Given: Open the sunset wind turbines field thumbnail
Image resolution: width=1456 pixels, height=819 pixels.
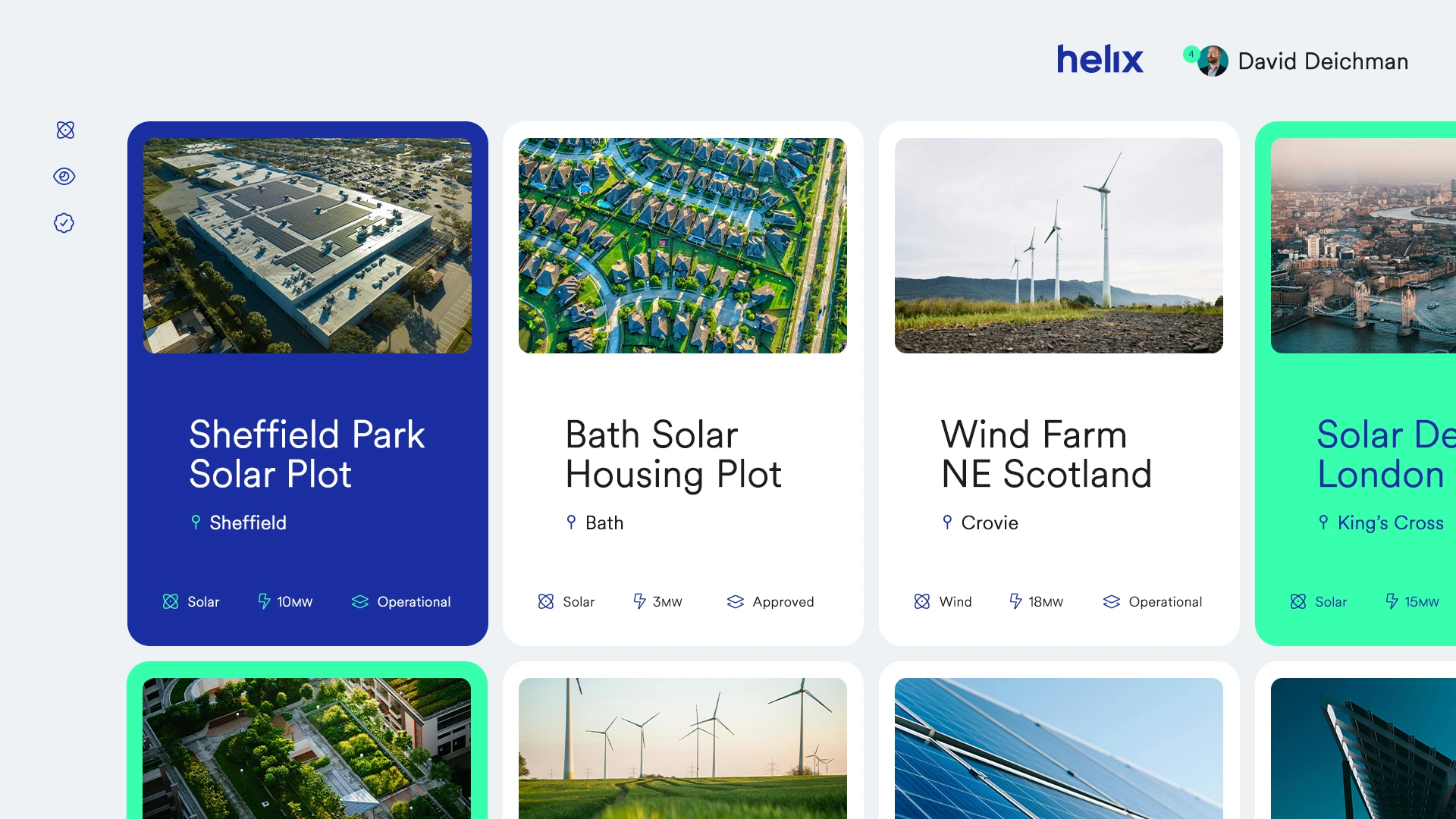Looking at the screenshot, I should pyautogui.click(x=682, y=748).
